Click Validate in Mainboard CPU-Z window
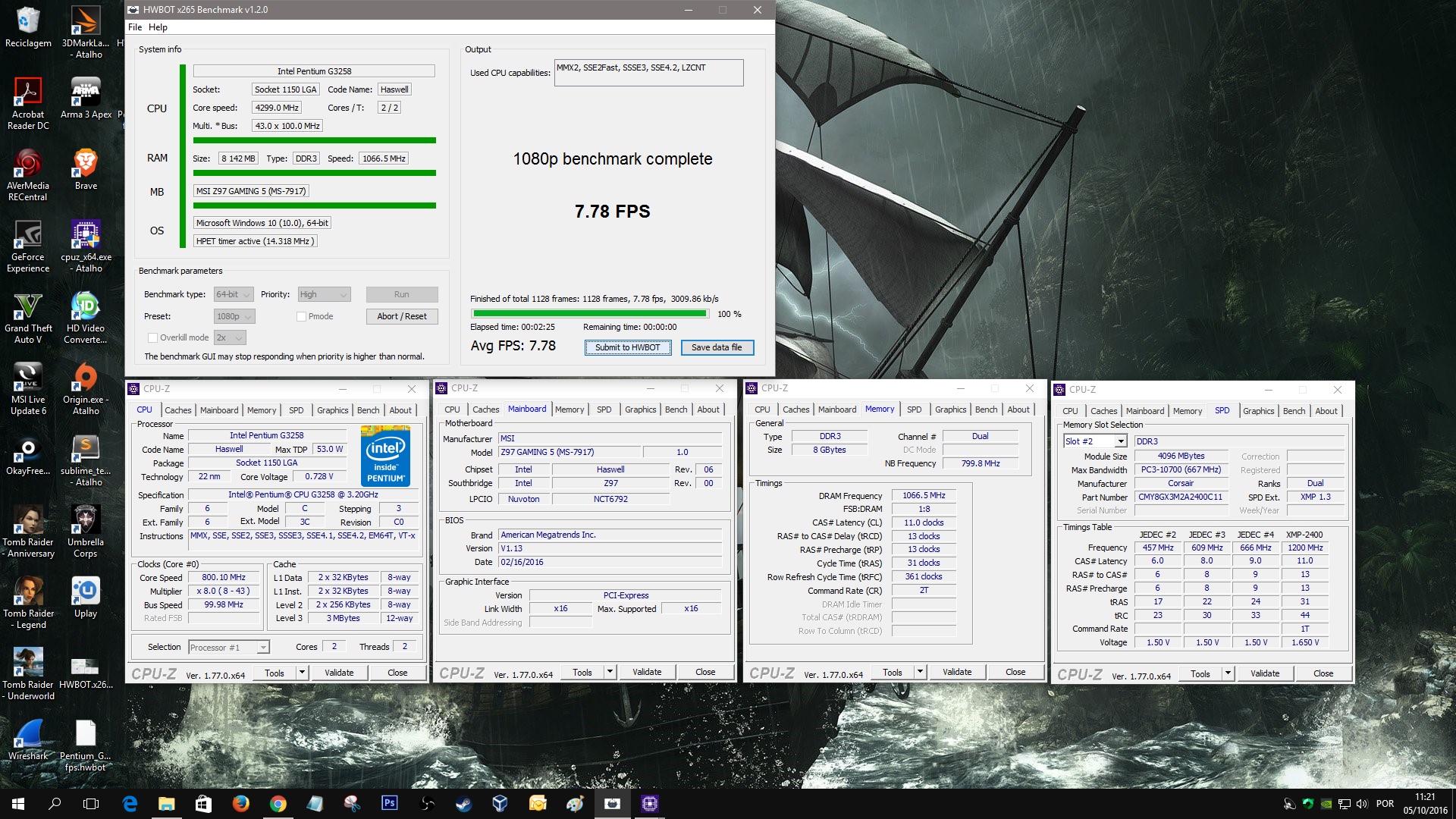The width and height of the screenshot is (1456, 819). click(x=647, y=672)
